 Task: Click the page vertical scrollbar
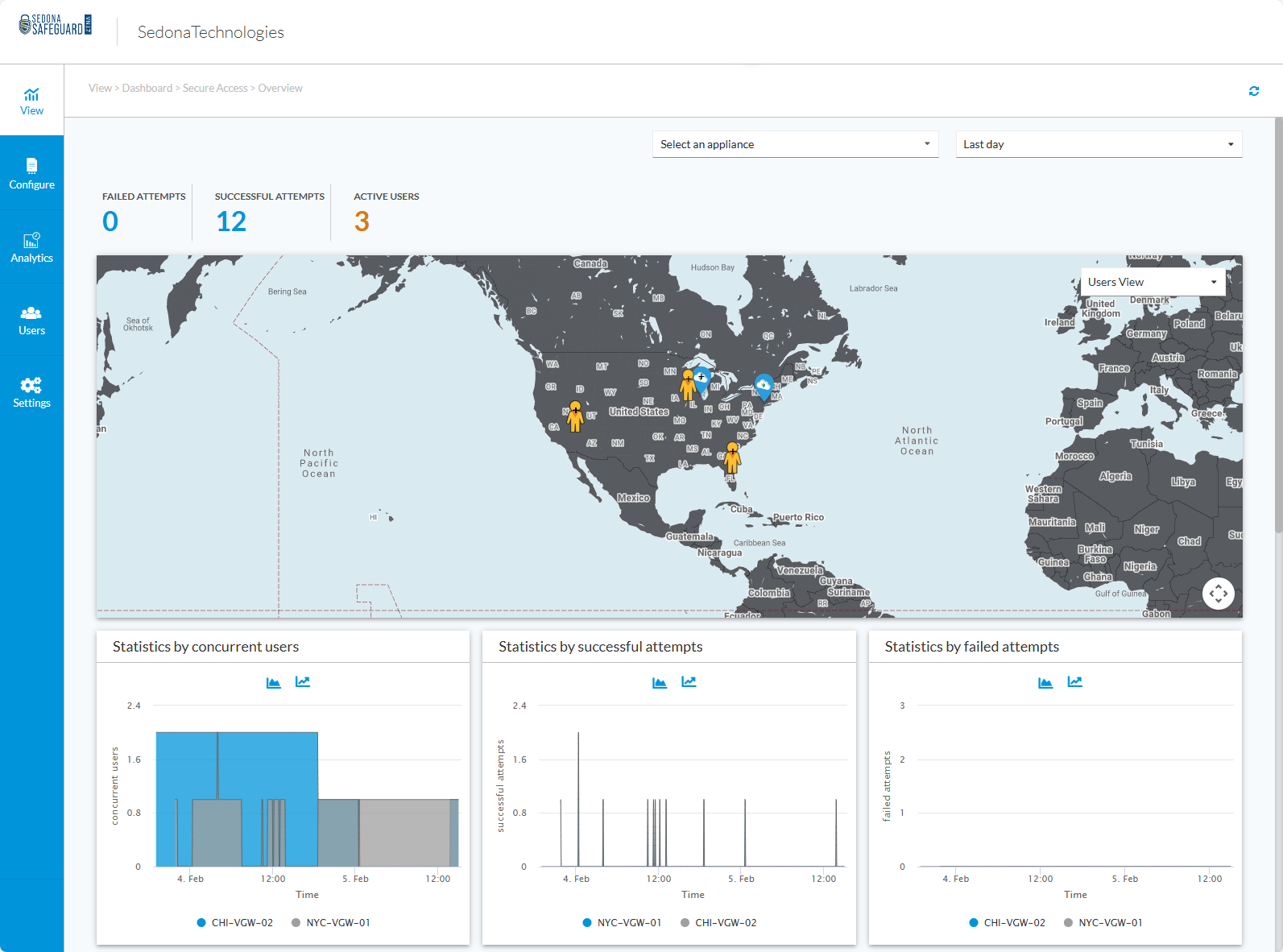(x=1278, y=325)
